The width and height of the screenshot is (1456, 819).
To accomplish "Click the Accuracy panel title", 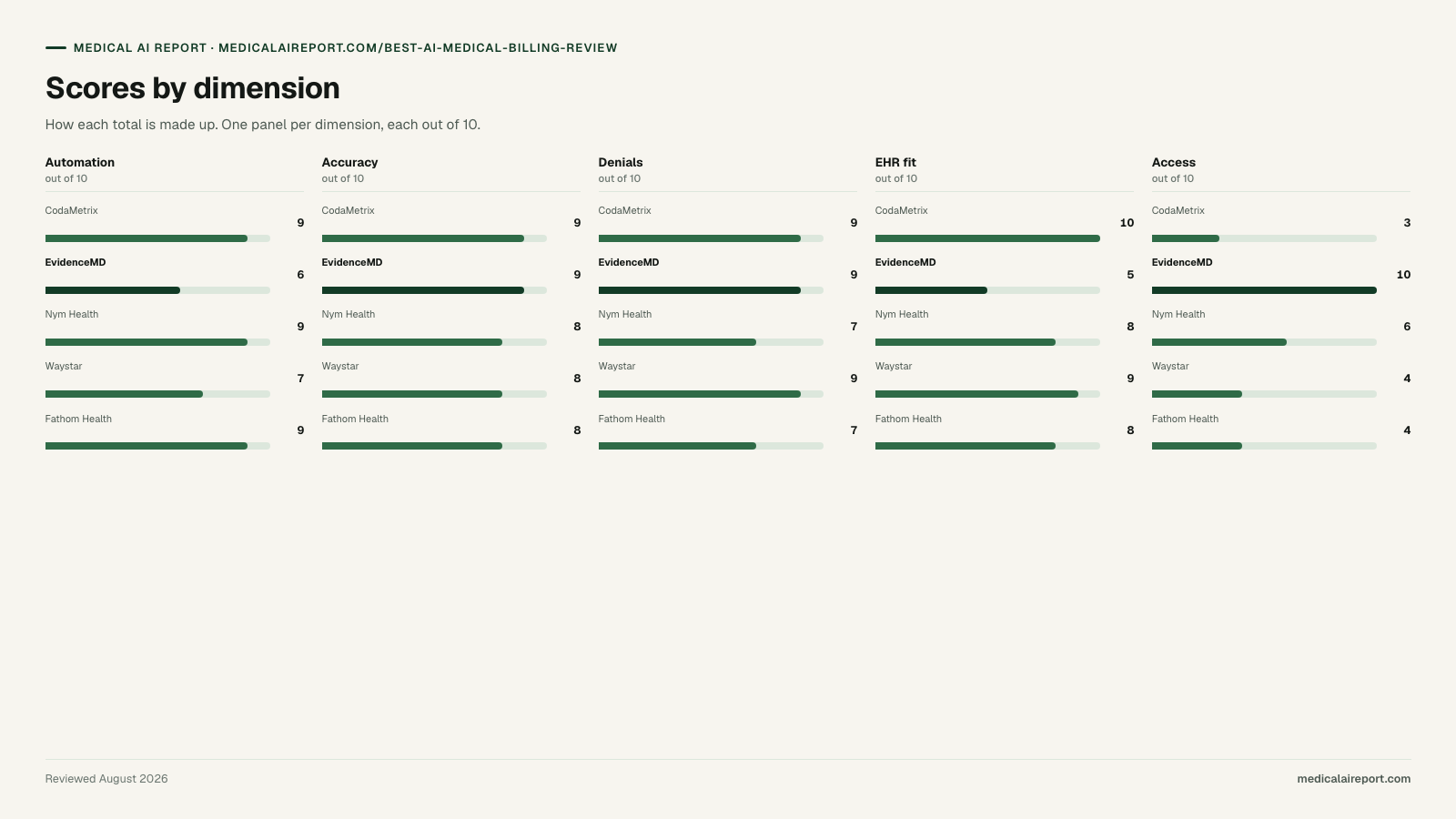I will [x=349, y=163].
